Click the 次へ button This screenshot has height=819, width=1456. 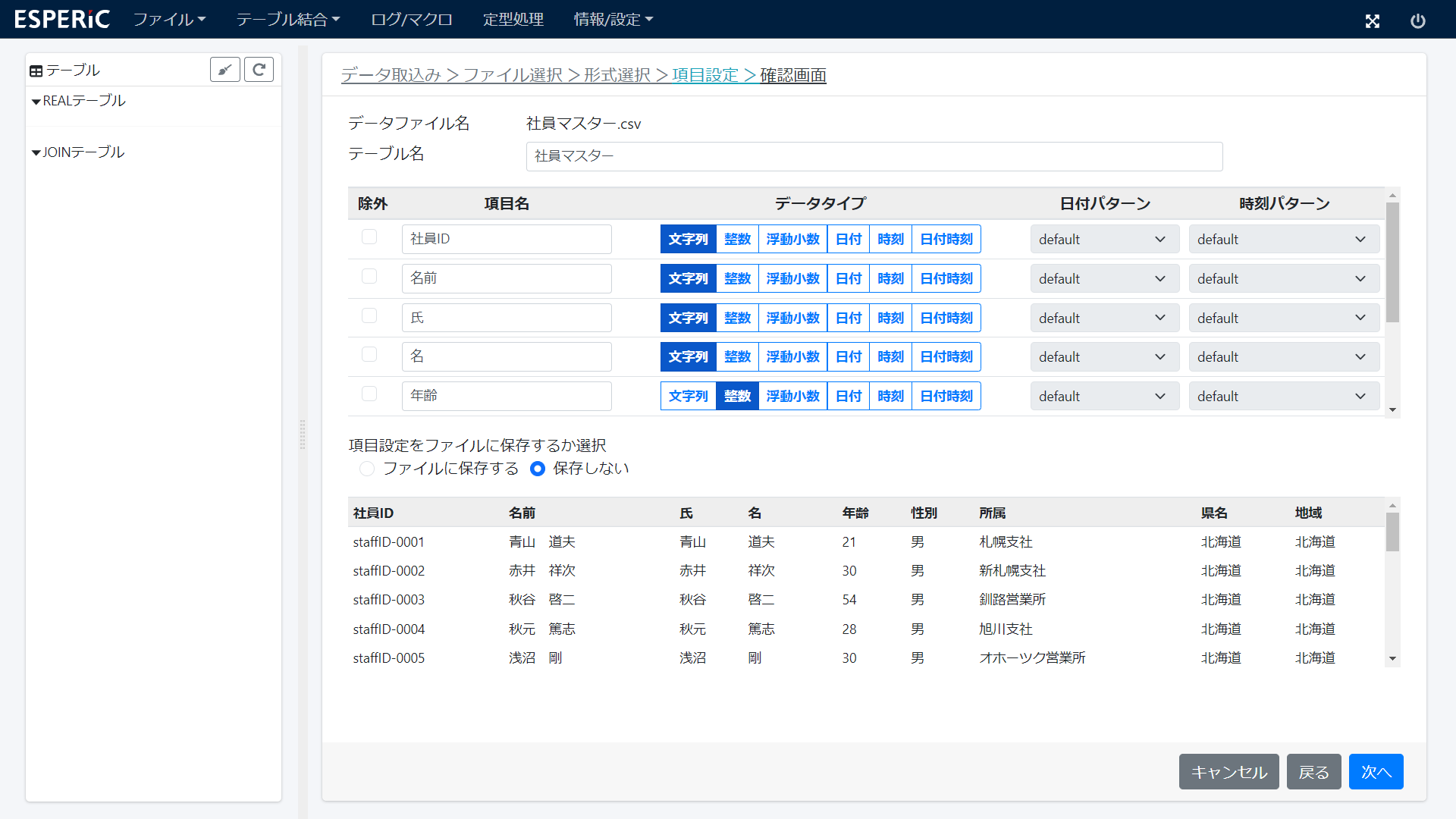coord(1375,771)
